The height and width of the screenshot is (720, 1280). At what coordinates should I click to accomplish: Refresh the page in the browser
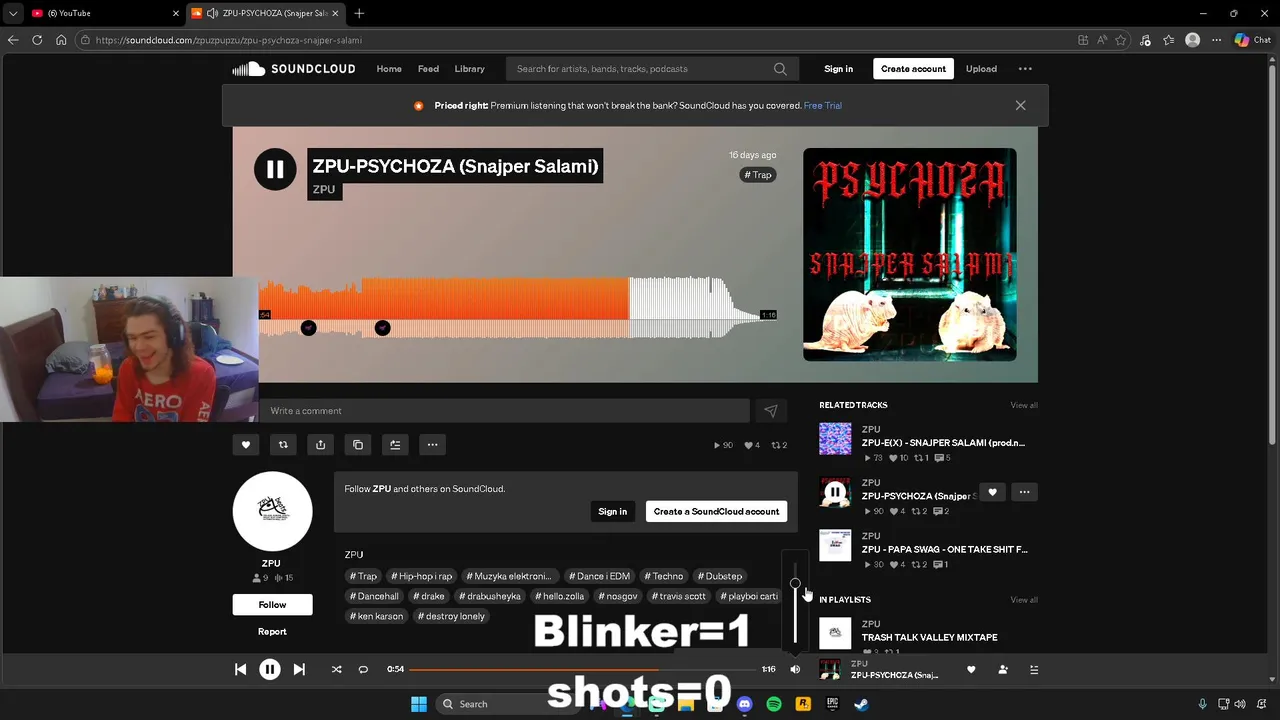click(37, 40)
